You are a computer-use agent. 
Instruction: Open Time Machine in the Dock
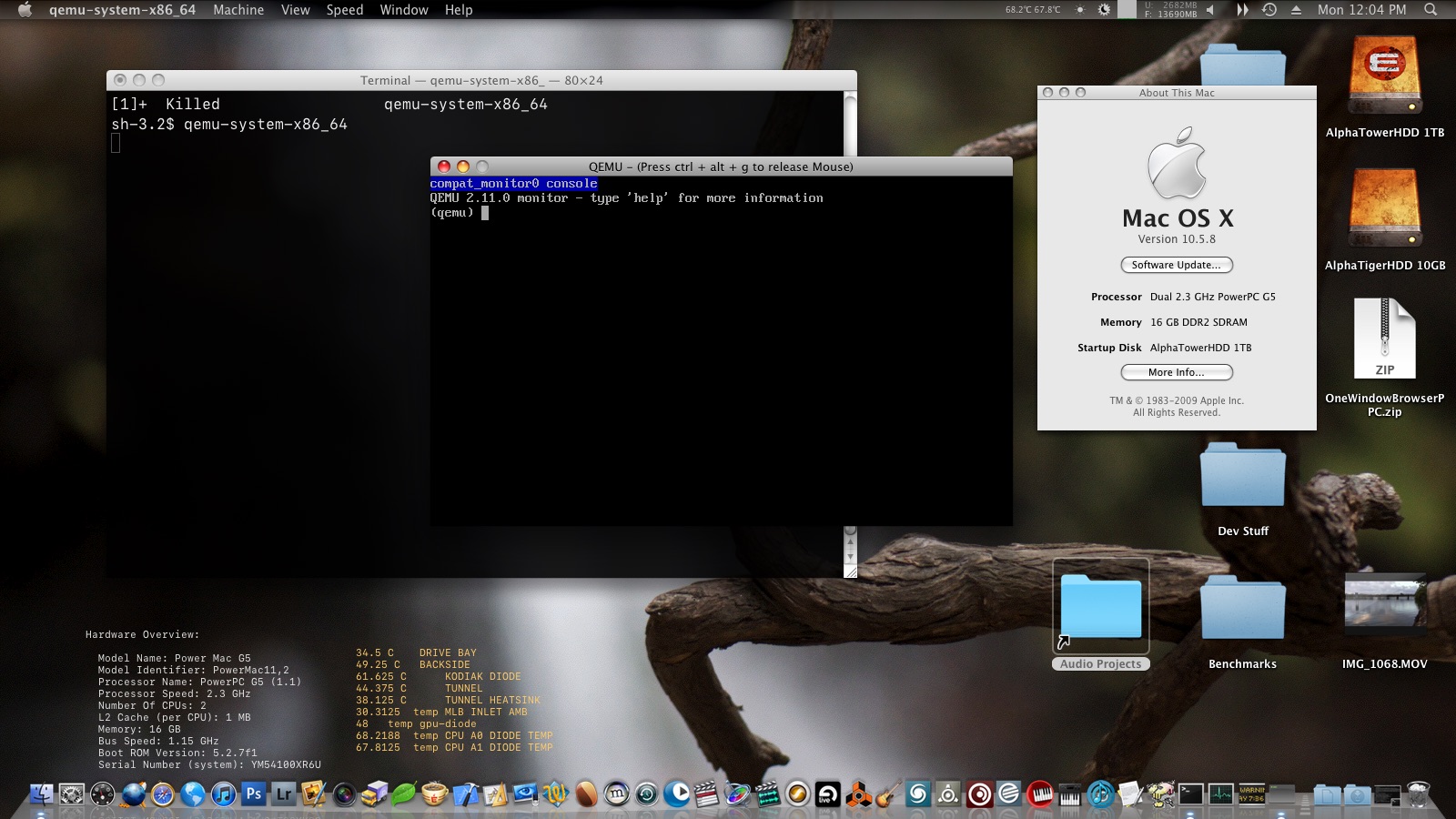(x=647, y=794)
